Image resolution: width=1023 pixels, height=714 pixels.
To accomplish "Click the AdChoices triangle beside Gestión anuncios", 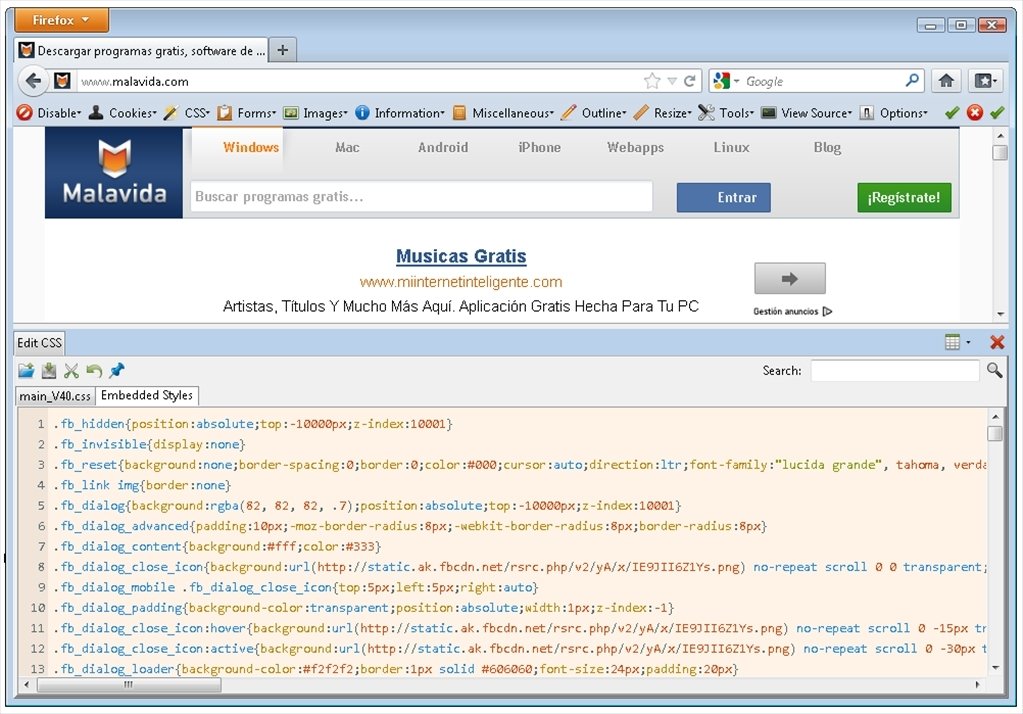I will 827,311.
